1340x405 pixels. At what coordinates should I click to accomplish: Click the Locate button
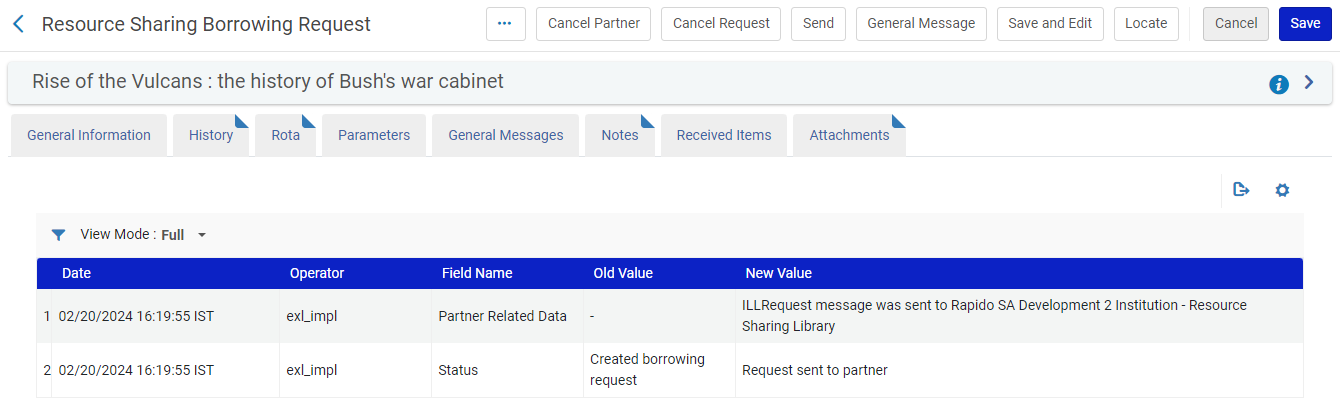tap(1146, 24)
